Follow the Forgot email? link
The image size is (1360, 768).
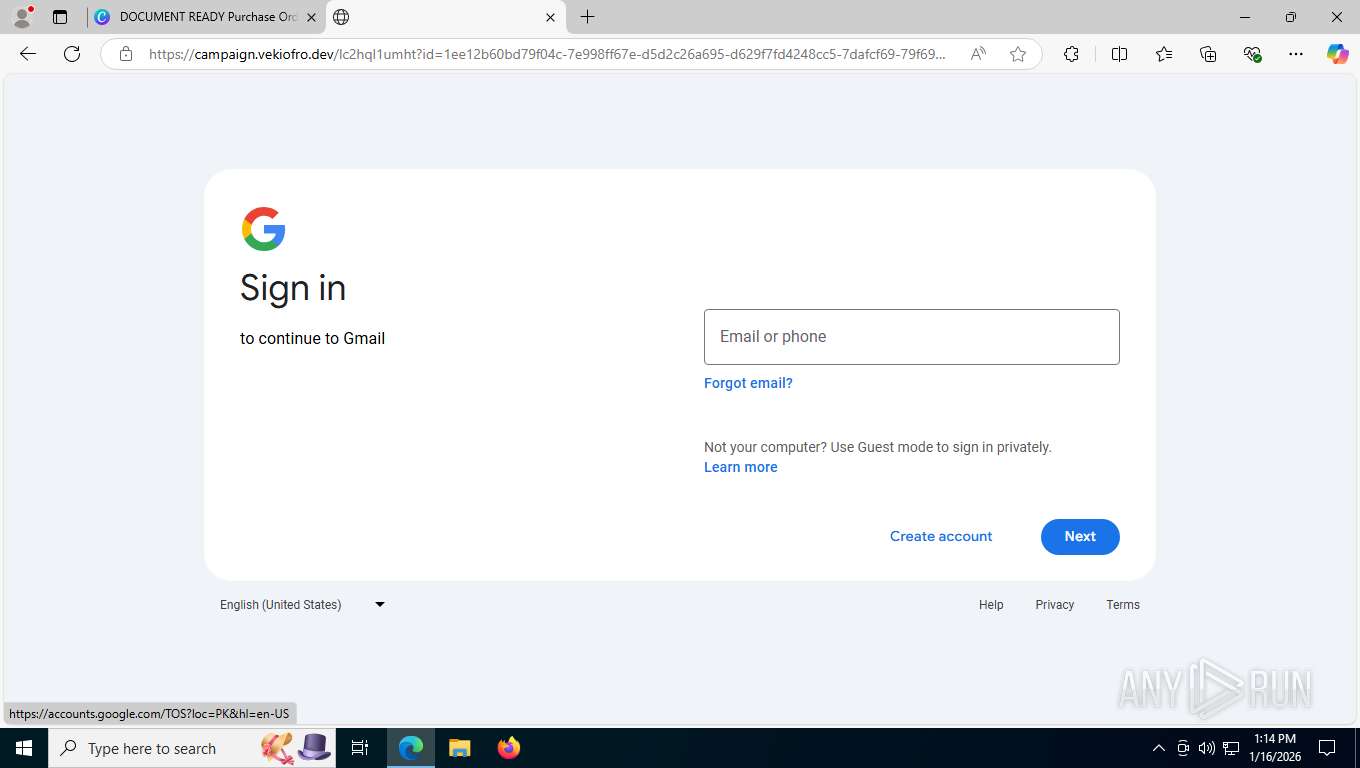point(748,383)
